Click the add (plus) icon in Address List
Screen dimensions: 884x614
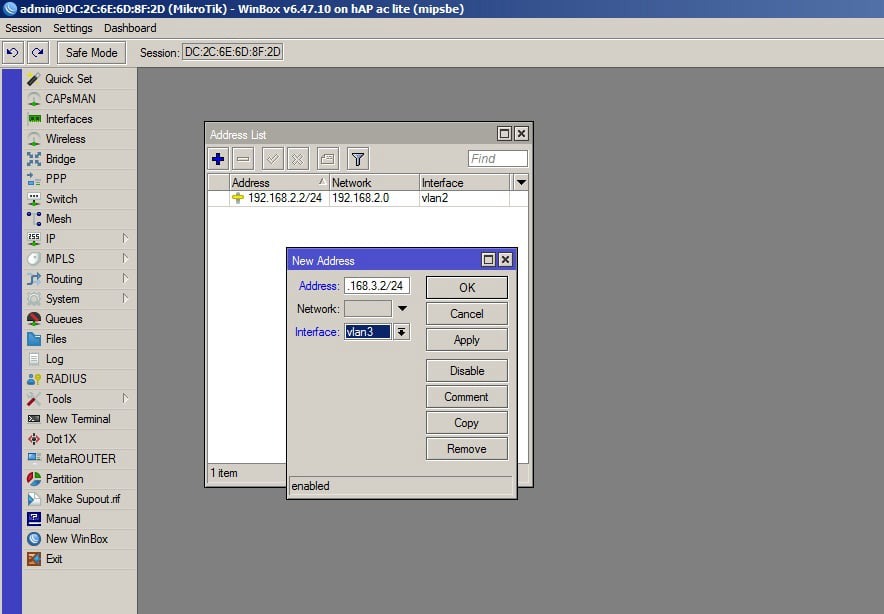219,158
